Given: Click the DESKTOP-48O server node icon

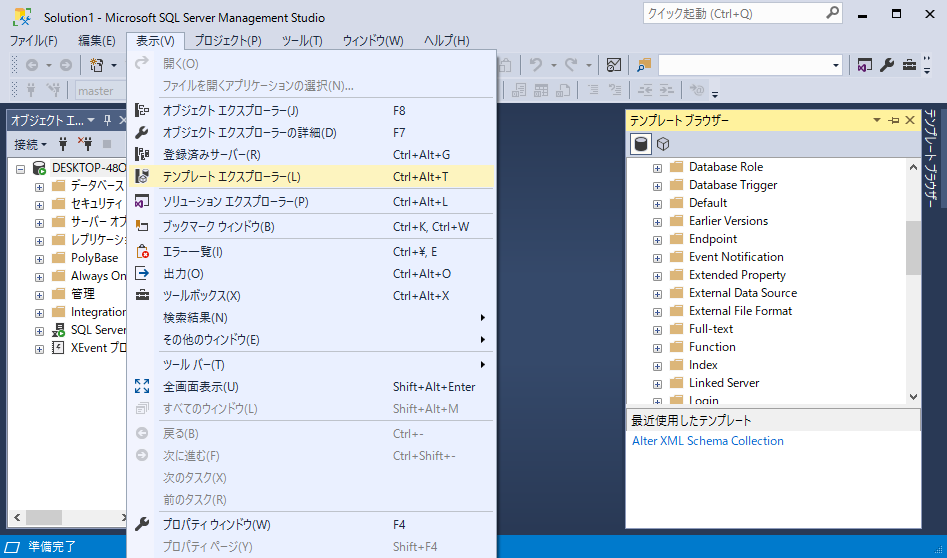Looking at the screenshot, I should click(39, 168).
